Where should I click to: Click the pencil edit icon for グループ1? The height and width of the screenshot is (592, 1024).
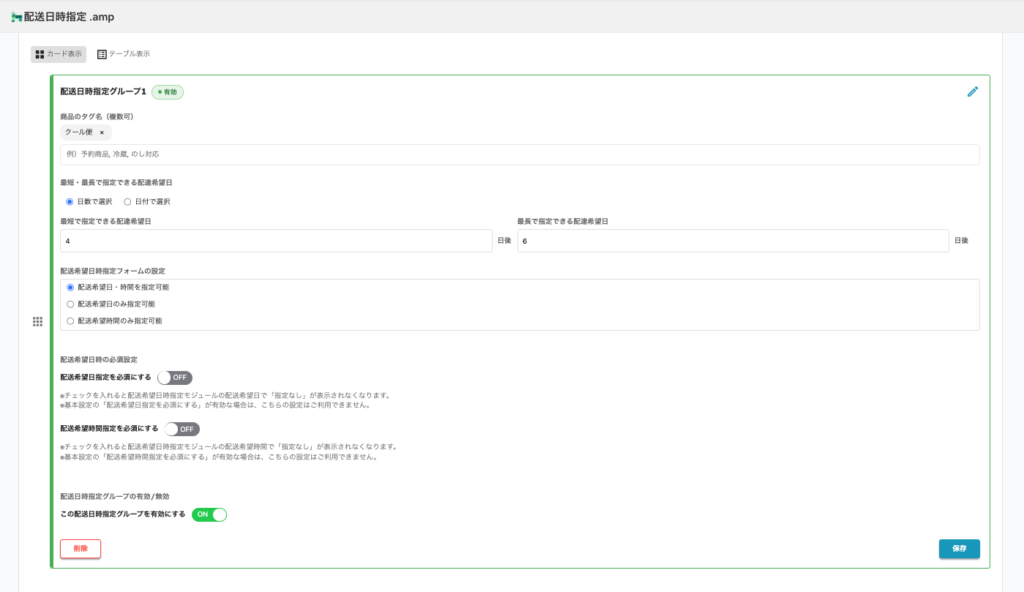pos(972,91)
